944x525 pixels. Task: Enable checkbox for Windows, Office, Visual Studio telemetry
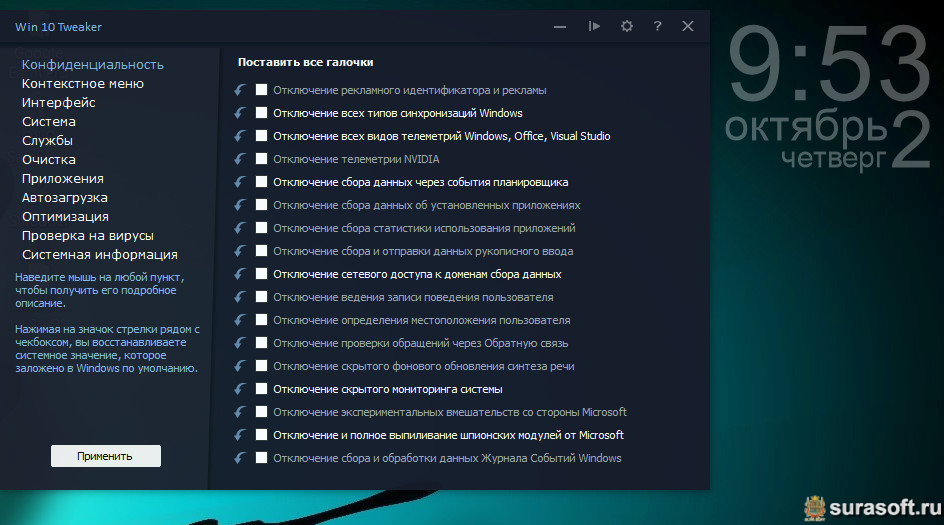(x=262, y=136)
